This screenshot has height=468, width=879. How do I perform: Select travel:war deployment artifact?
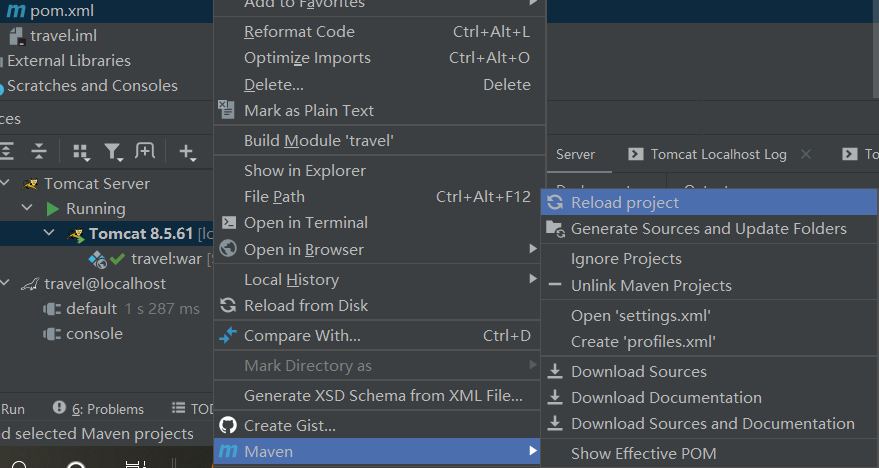pos(166,258)
